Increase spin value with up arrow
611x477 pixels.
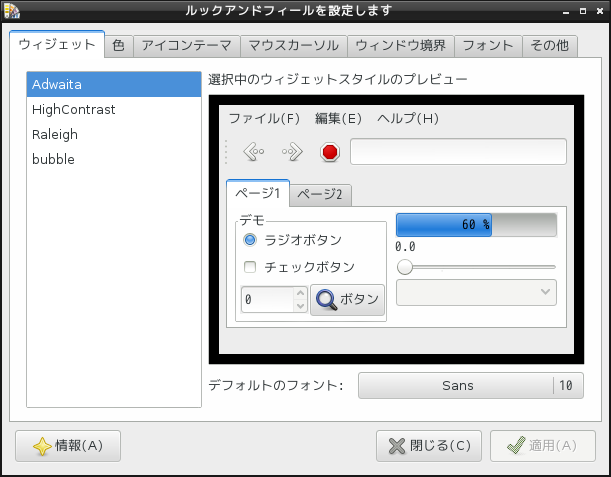coord(300,293)
